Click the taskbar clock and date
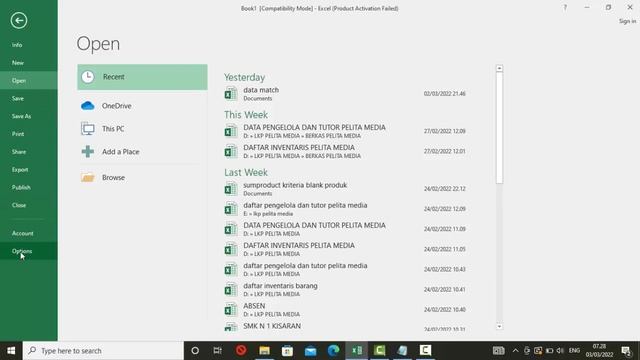Screen dimensions: 640x360 pos(599,351)
